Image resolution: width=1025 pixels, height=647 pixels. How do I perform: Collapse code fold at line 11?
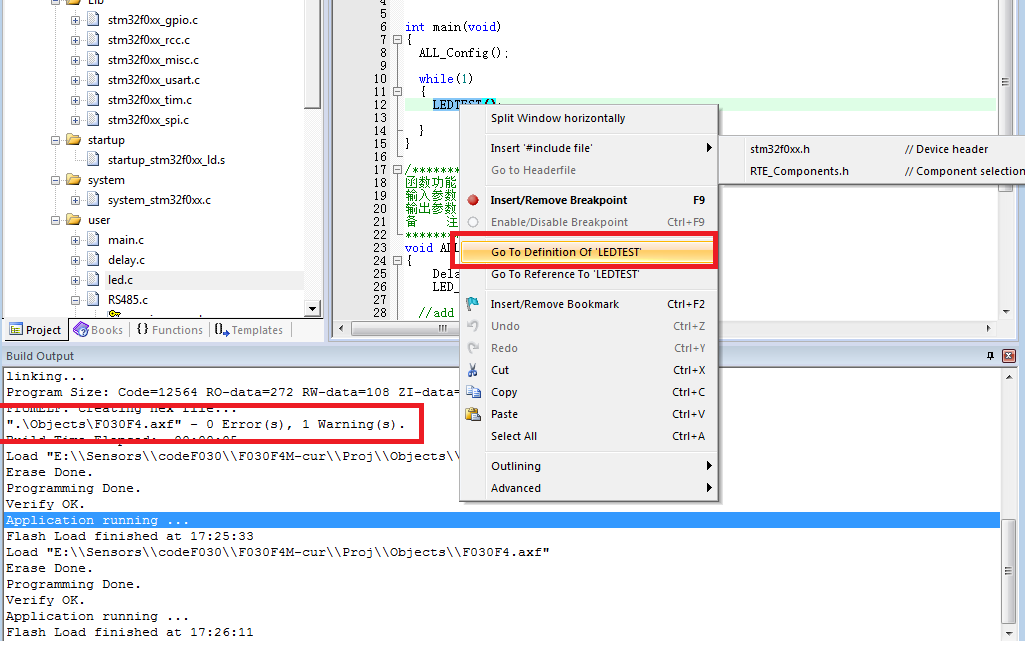pyautogui.click(x=397, y=91)
